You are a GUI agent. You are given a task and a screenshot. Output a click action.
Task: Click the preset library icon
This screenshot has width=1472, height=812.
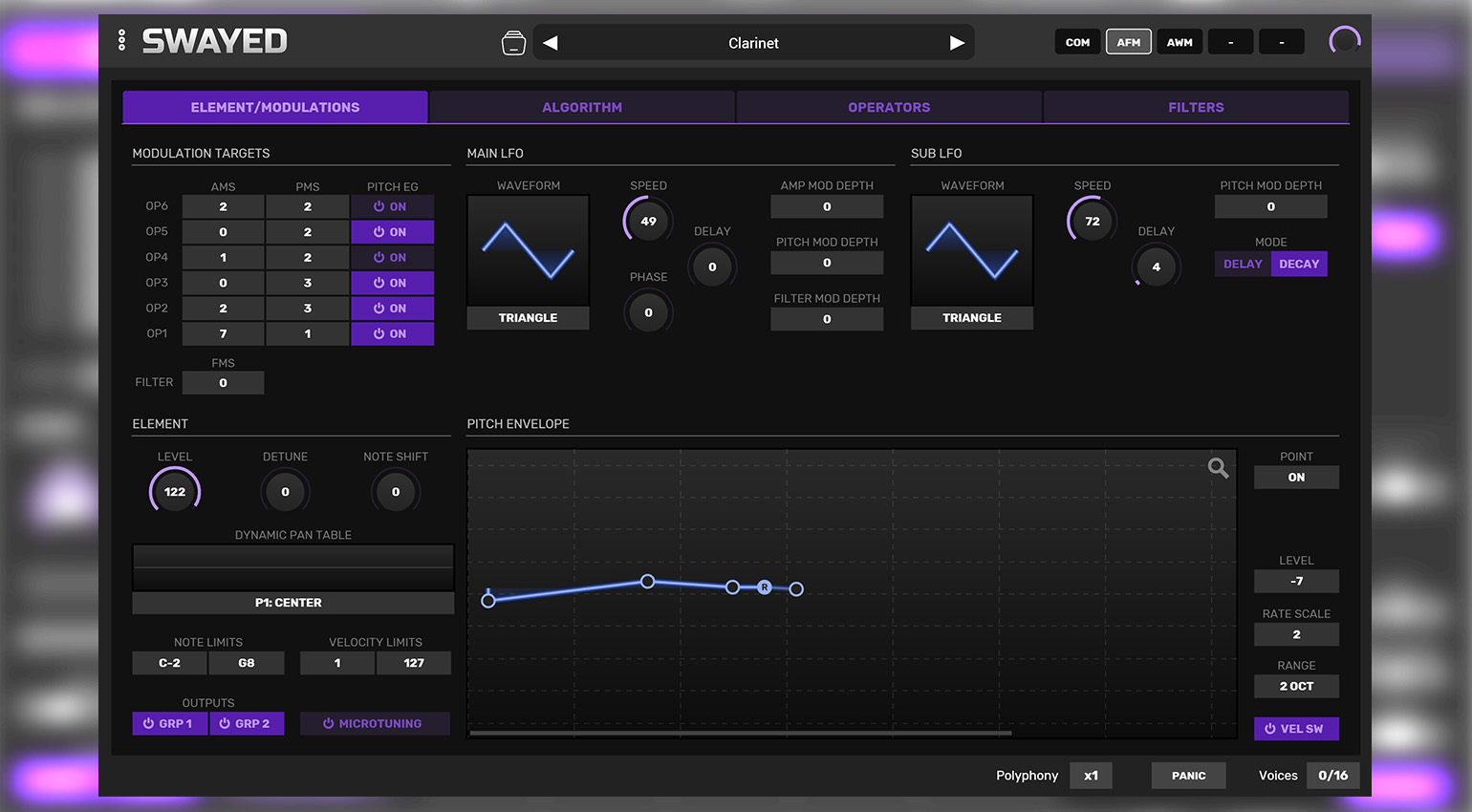(x=513, y=43)
